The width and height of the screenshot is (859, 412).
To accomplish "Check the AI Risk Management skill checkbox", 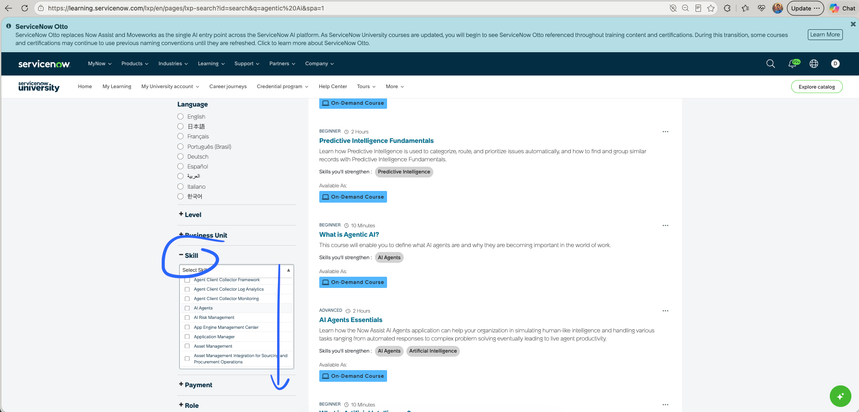I will 187,317.
